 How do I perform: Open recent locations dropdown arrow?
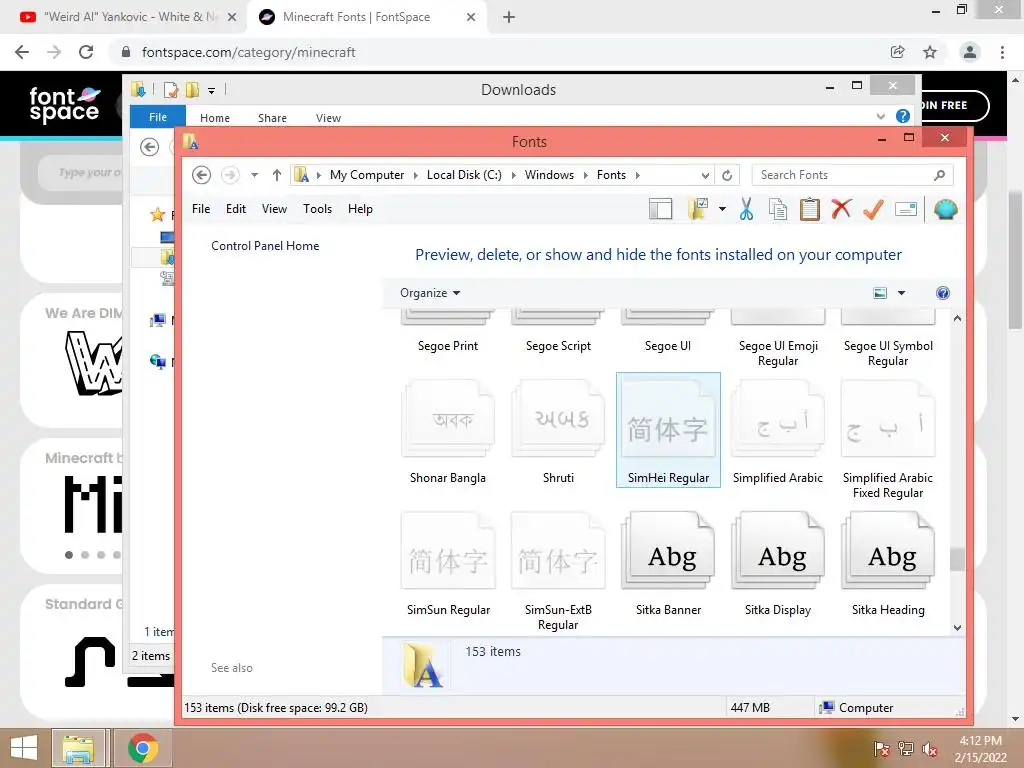coord(255,175)
